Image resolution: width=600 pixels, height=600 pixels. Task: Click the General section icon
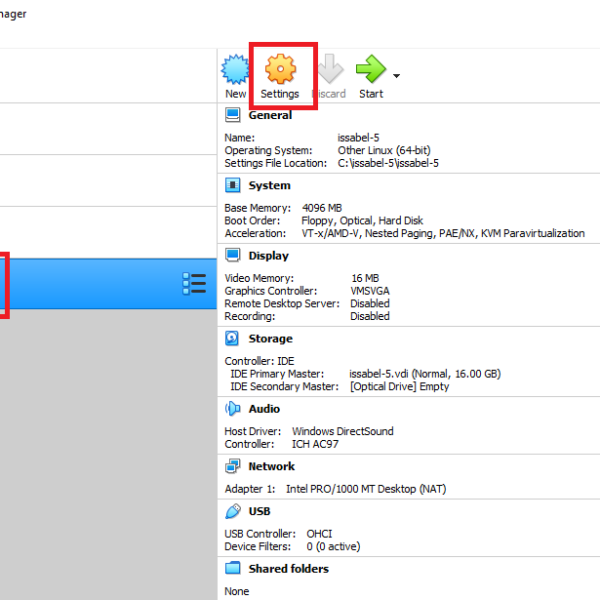233,115
